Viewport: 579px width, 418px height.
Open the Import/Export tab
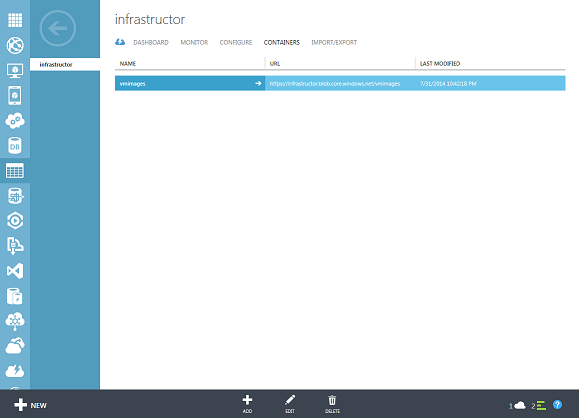334,42
